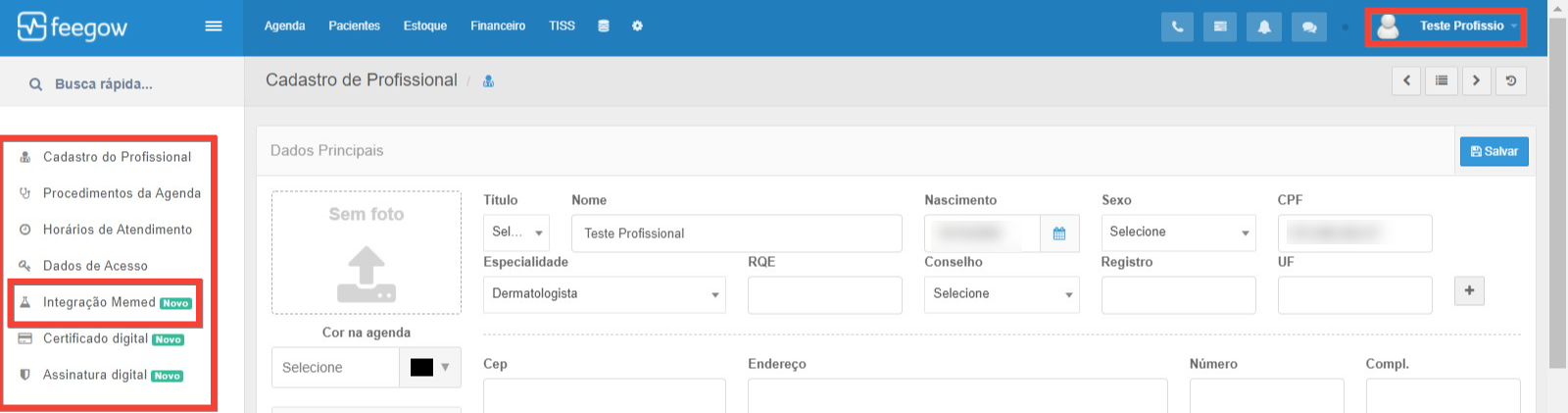Click the quick search magnifier icon
Screen dimensions: 1568x413
pos(35,84)
